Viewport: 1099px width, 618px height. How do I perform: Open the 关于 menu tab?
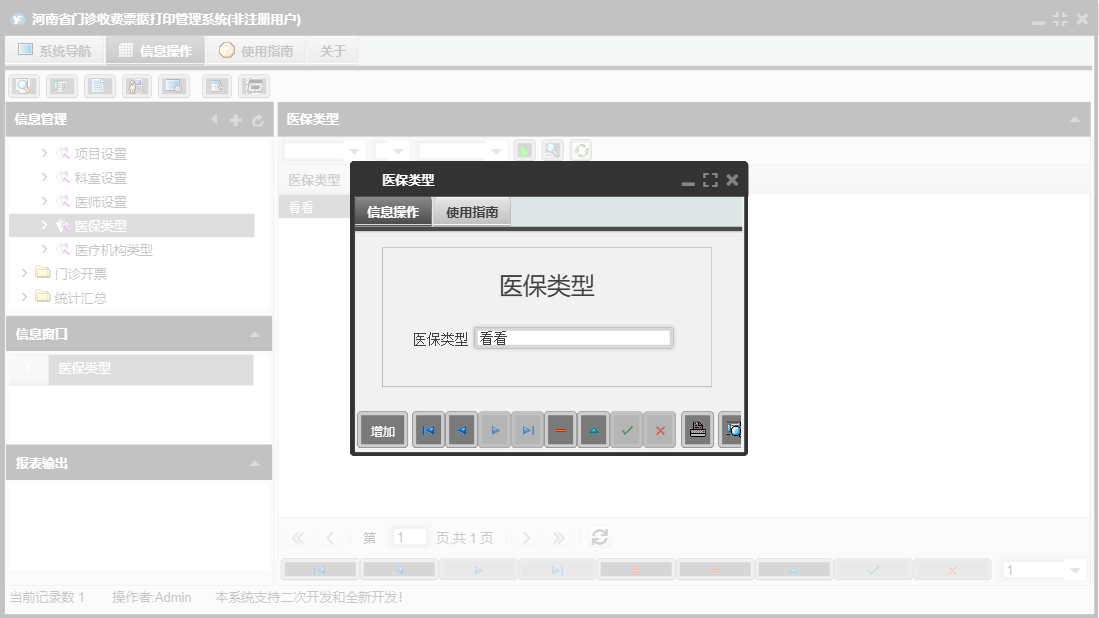(x=332, y=50)
